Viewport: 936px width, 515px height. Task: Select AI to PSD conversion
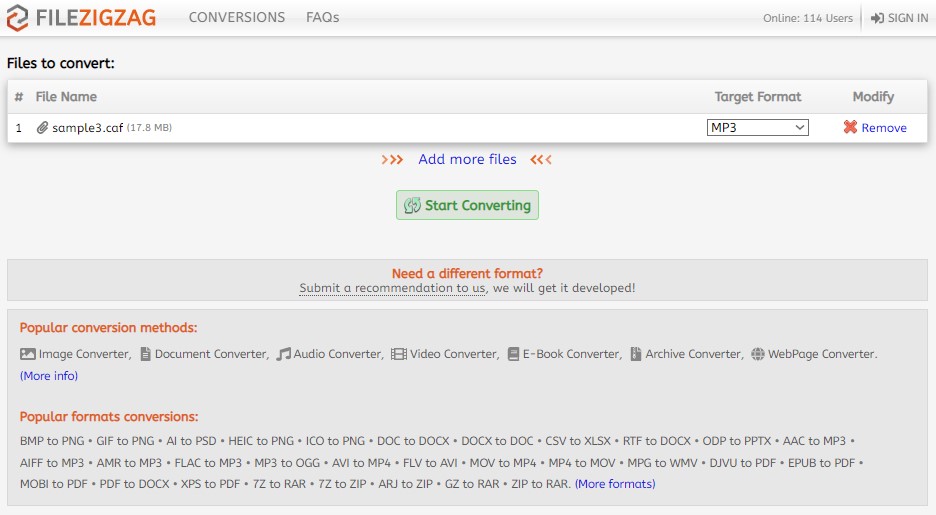(191, 441)
